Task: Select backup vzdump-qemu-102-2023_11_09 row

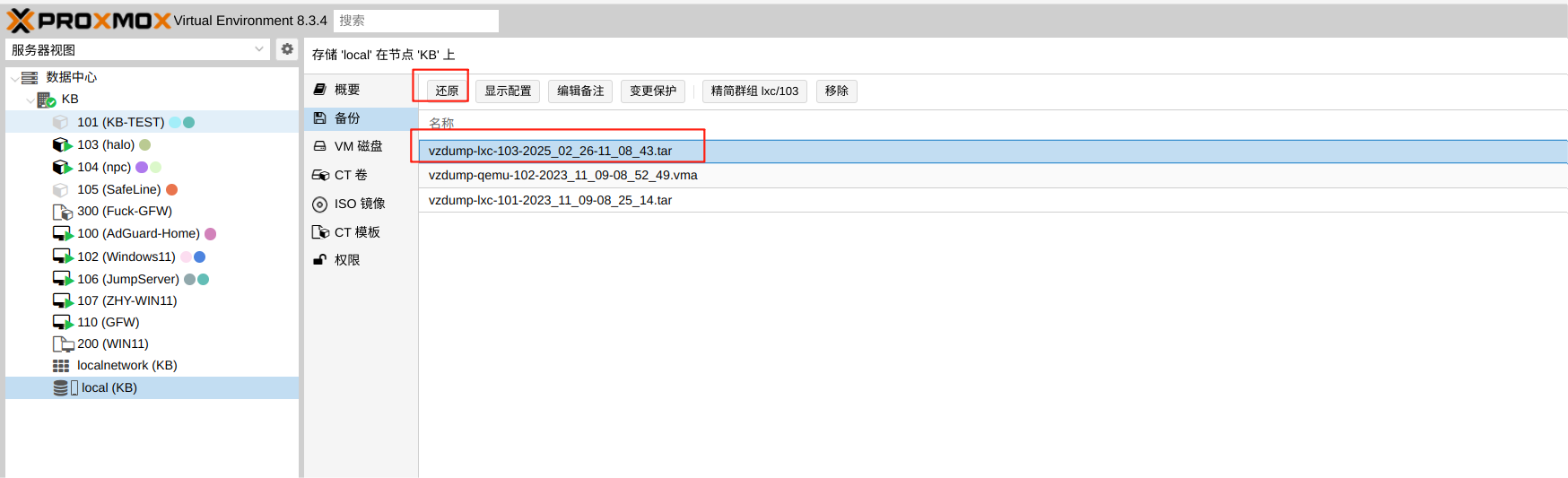Action: tap(562, 176)
